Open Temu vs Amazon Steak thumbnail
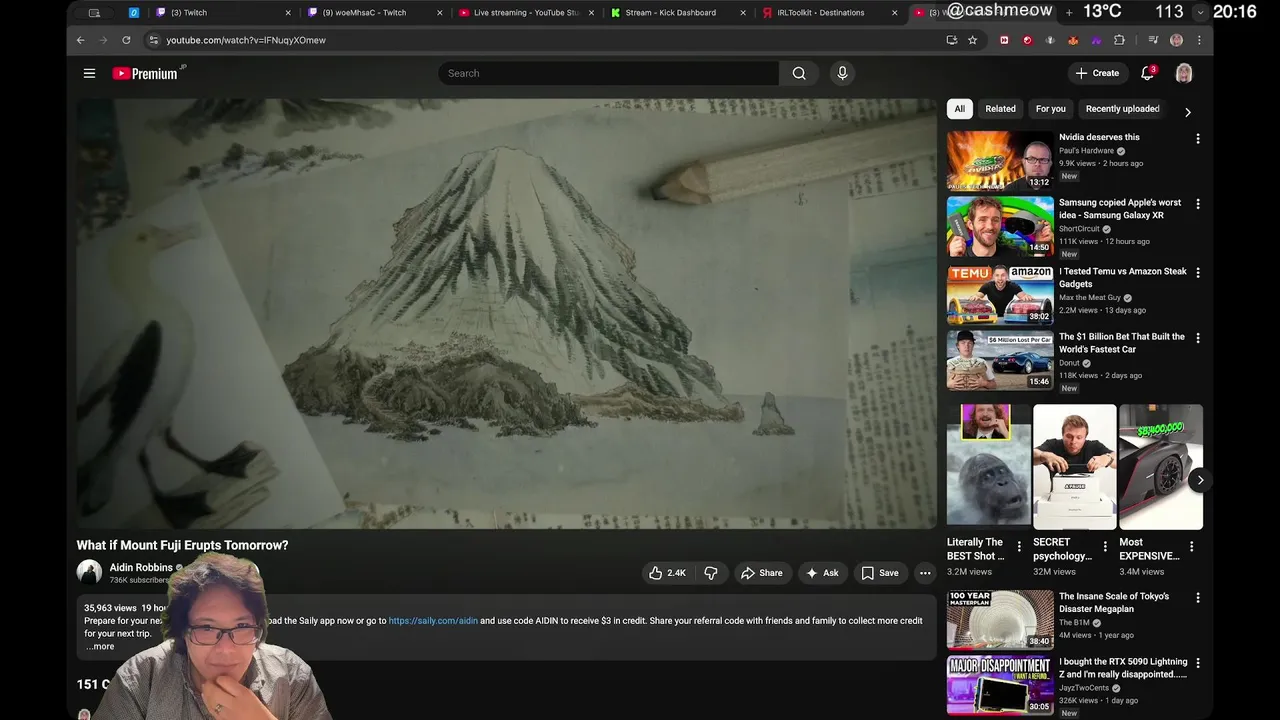The image size is (1280, 720). (1000, 294)
